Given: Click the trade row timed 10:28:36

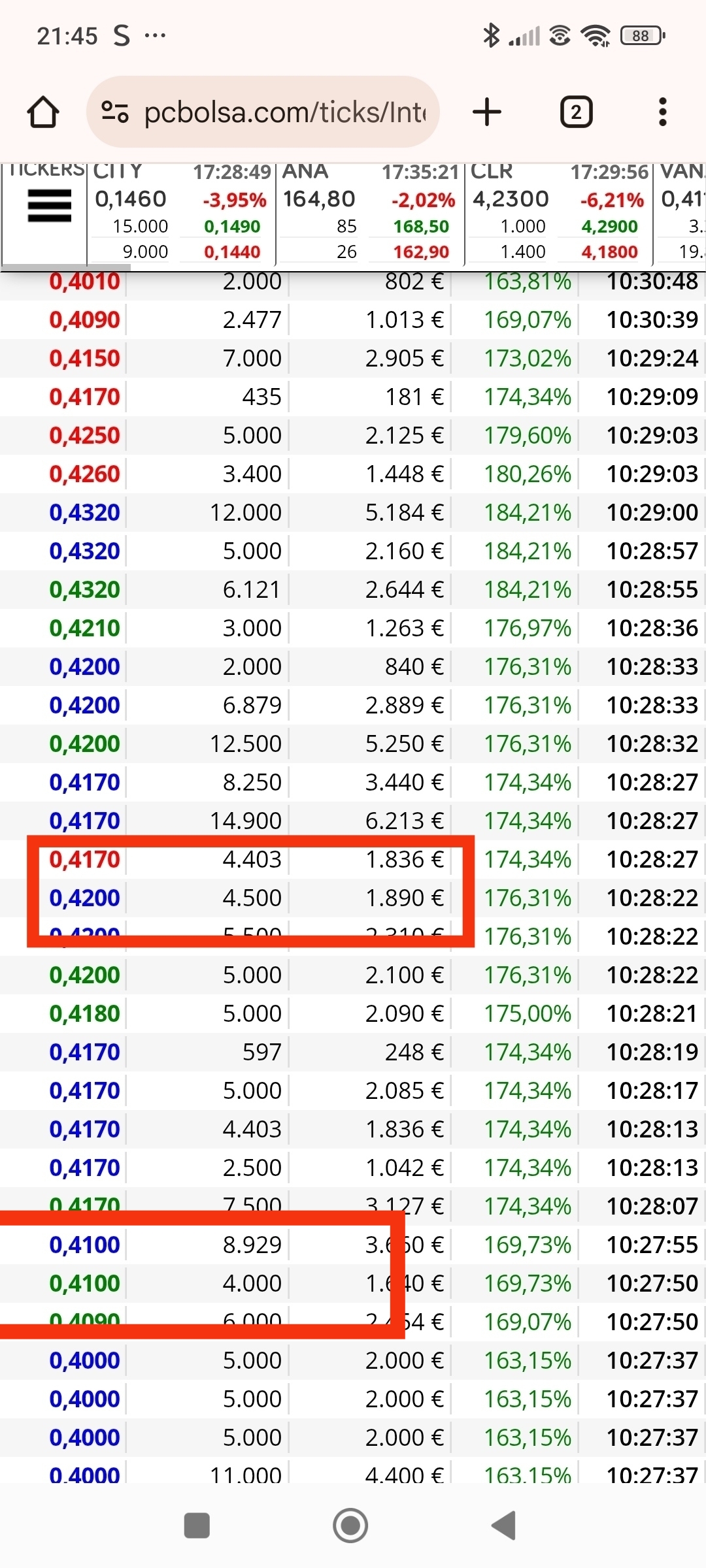Looking at the screenshot, I should [353, 628].
